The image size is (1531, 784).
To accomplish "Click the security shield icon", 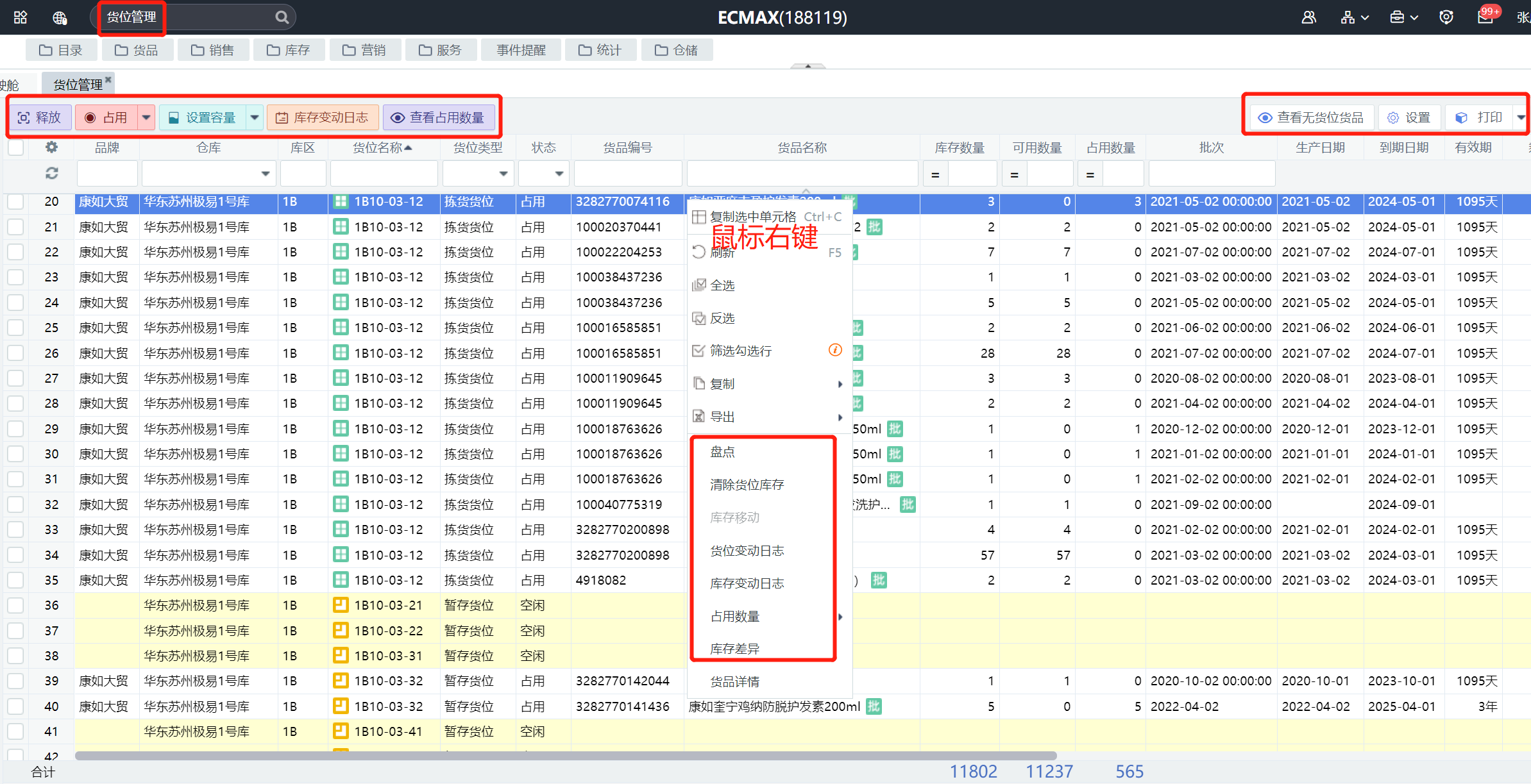I will click(1446, 17).
